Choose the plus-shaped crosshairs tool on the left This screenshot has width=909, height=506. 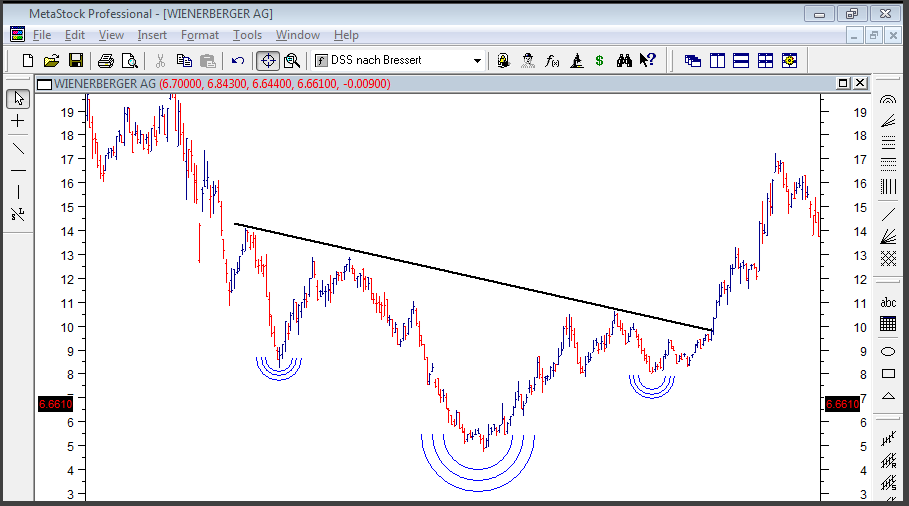coord(18,121)
